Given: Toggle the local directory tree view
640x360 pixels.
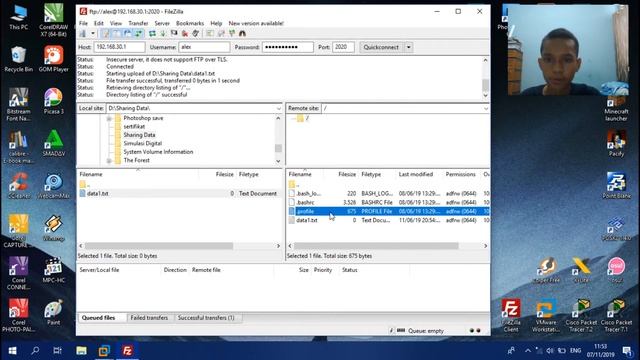Looking at the screenshot, I should click(116, 33).
